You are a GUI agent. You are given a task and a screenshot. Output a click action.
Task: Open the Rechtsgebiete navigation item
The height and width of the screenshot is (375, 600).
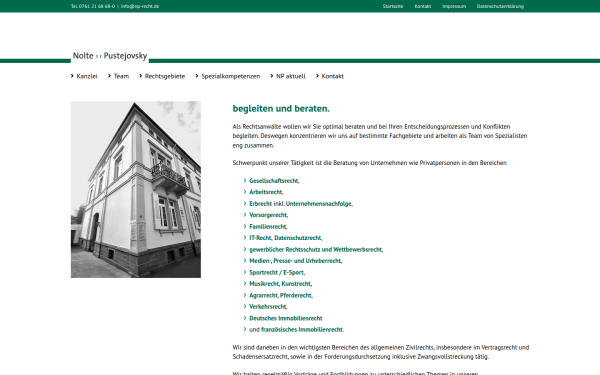tap(165, 76)
